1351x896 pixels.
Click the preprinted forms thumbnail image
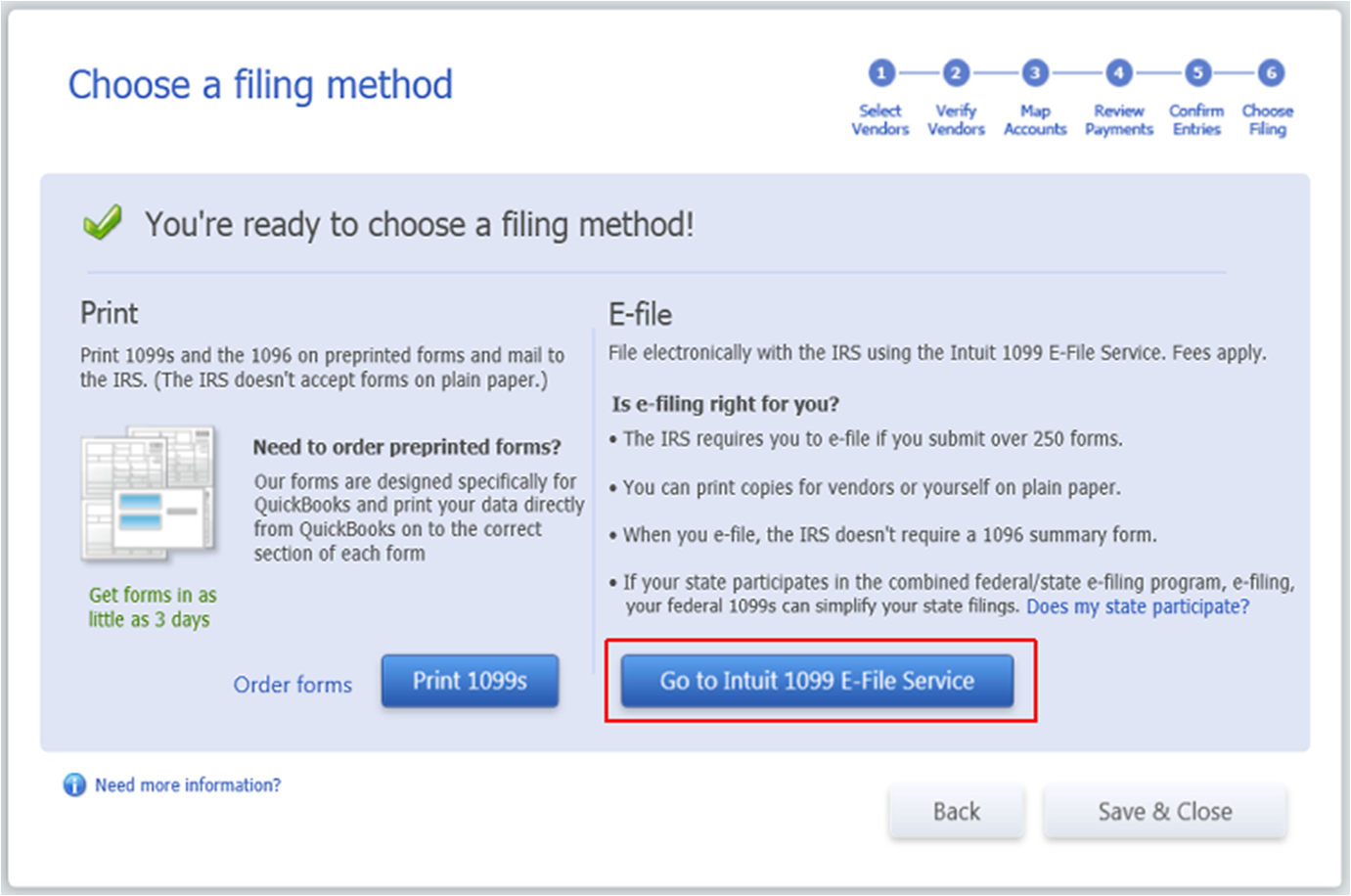coord(148,494)
